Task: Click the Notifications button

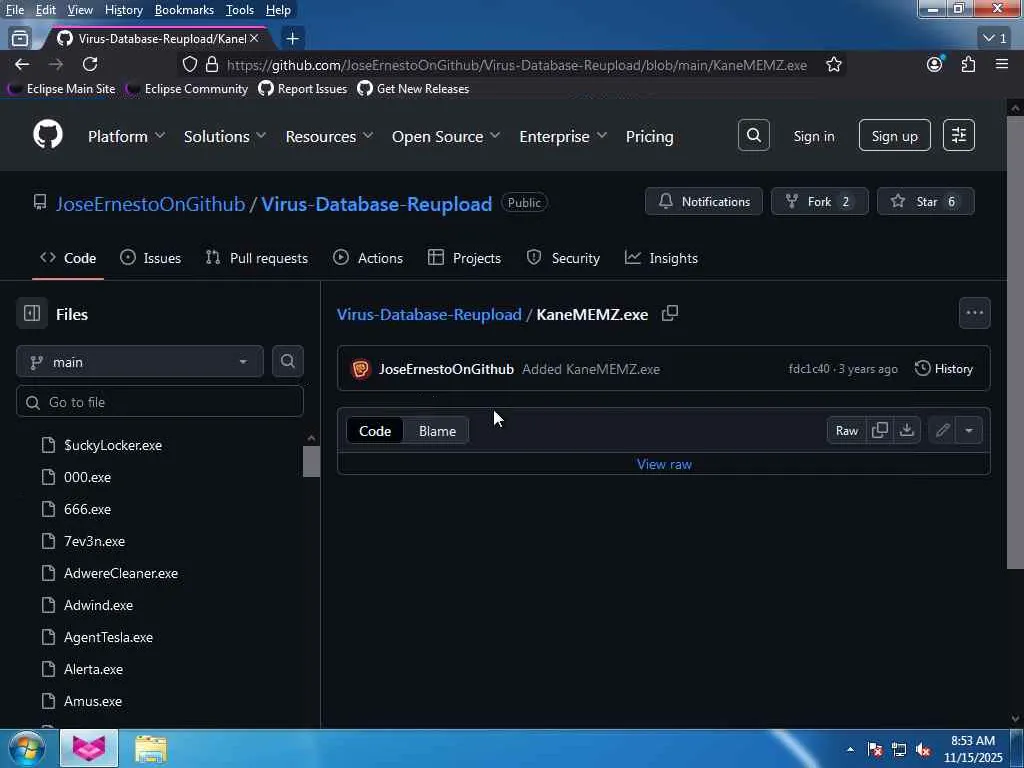Action: pos(703,201)
